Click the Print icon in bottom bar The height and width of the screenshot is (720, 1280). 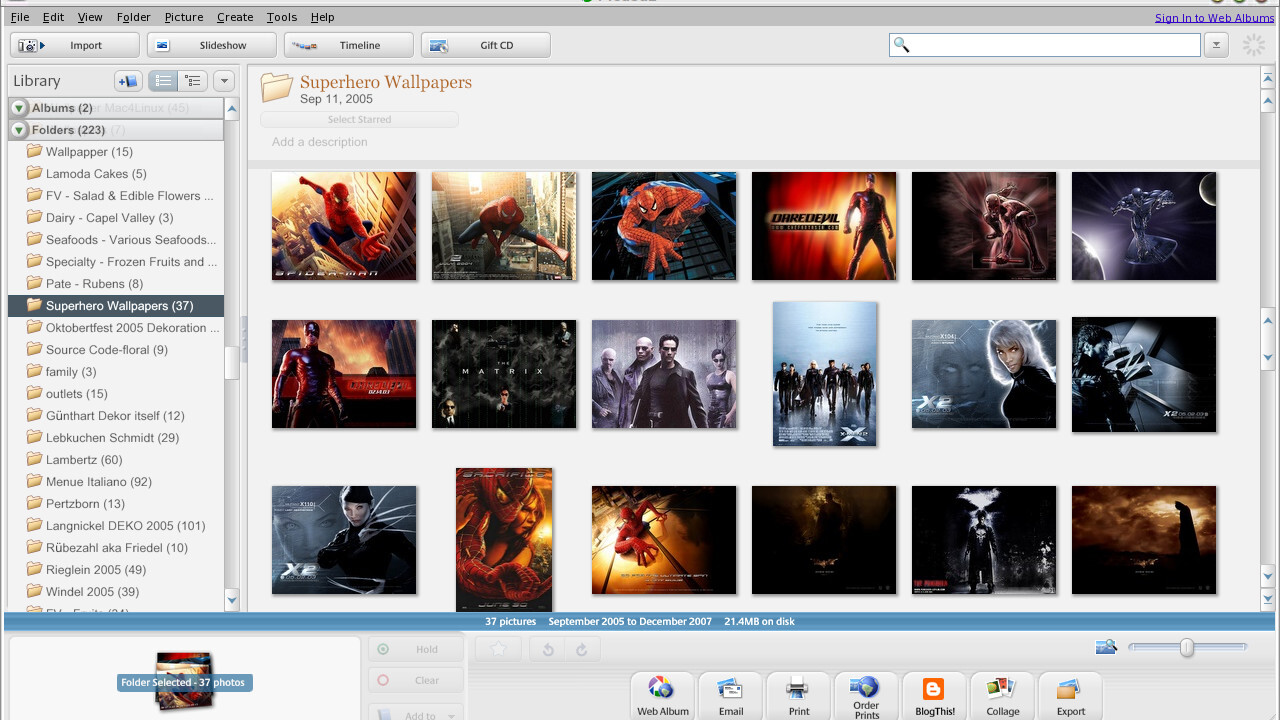798,692
